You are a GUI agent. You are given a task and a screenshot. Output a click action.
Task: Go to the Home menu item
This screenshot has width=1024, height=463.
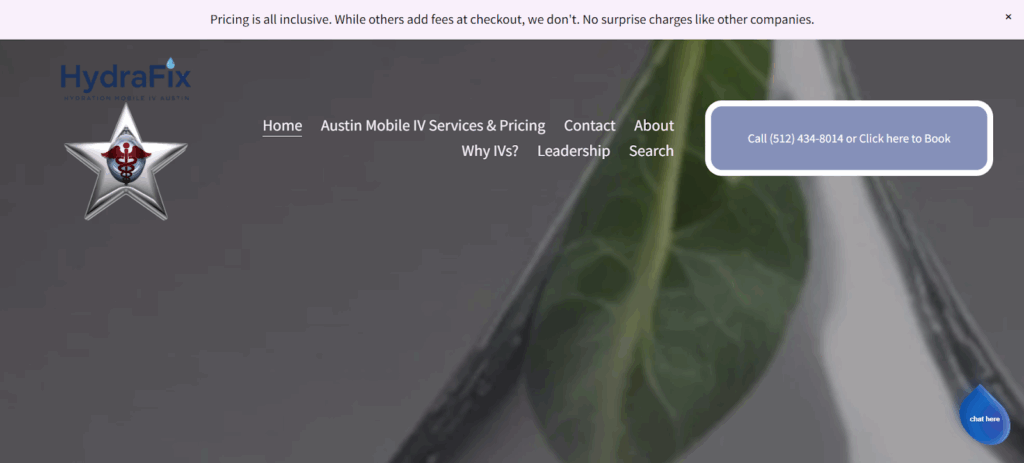pos(282,125)
